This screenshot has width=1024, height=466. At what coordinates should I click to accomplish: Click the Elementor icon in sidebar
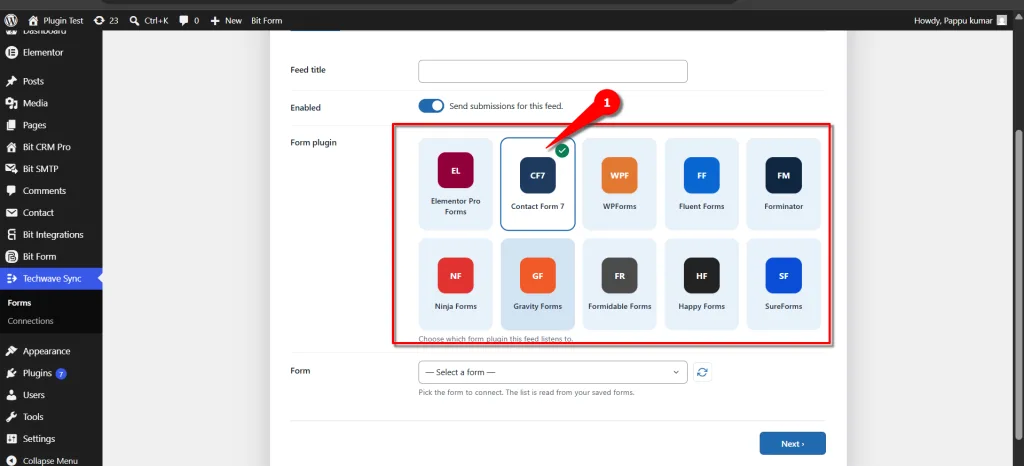10,52
